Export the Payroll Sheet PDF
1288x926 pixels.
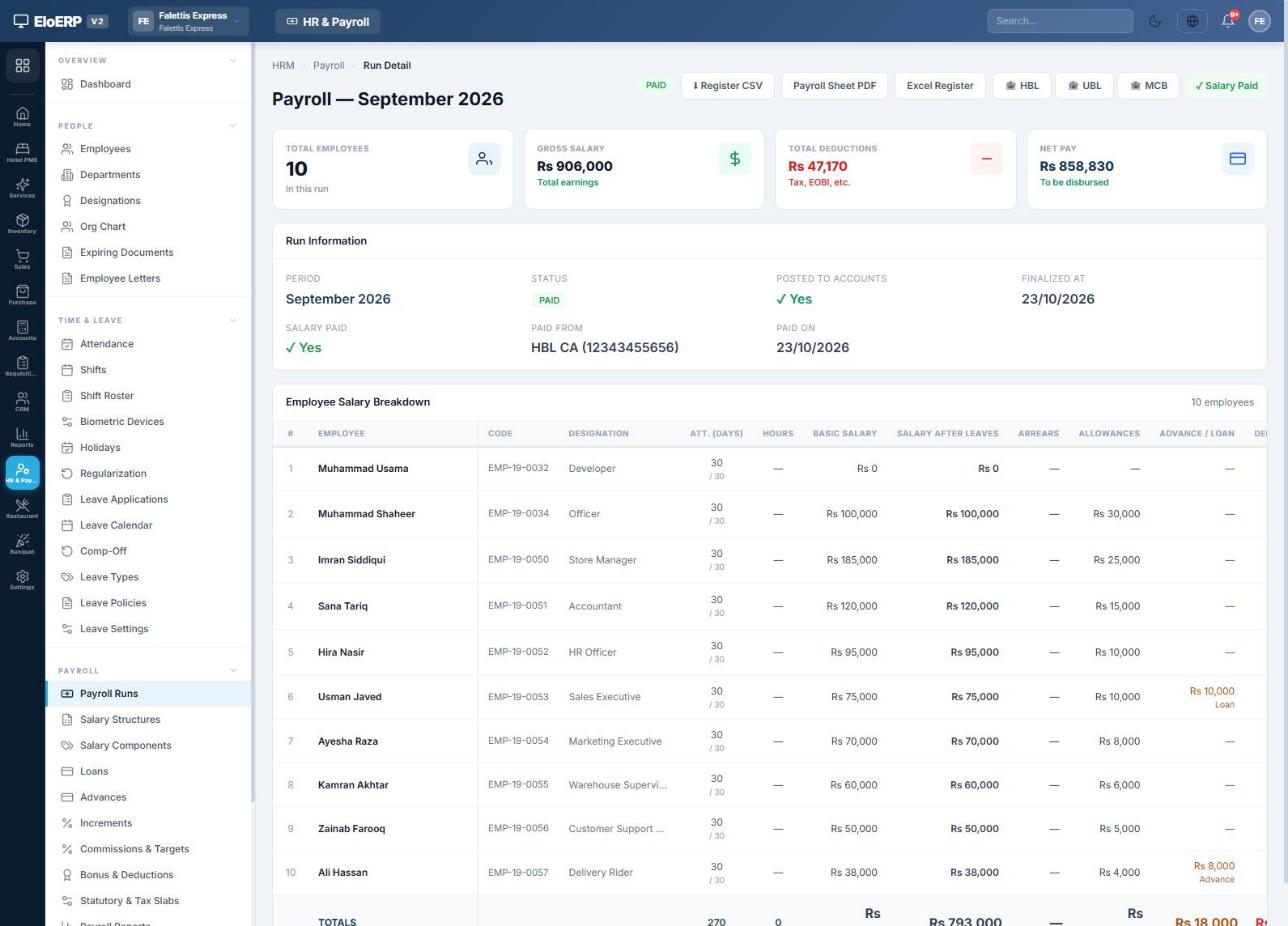(834, 86)
